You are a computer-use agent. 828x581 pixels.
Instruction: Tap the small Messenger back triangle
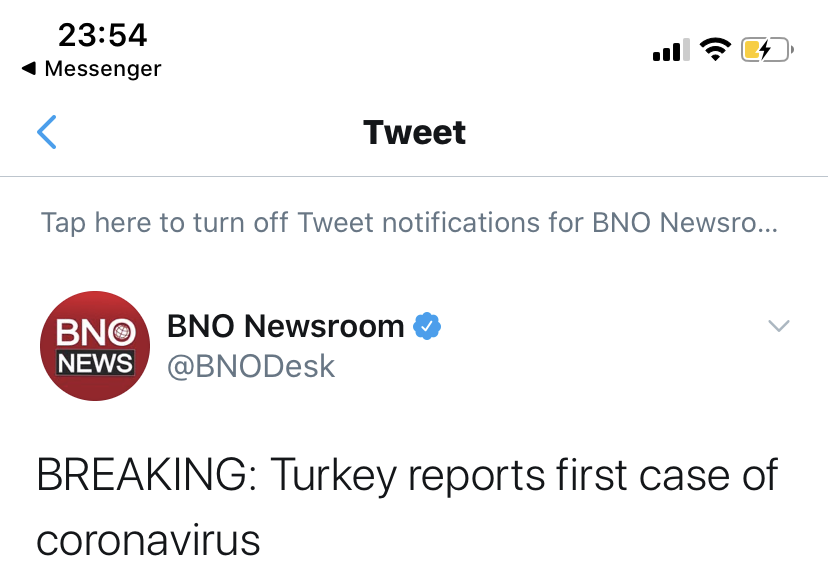click(29, 69)
